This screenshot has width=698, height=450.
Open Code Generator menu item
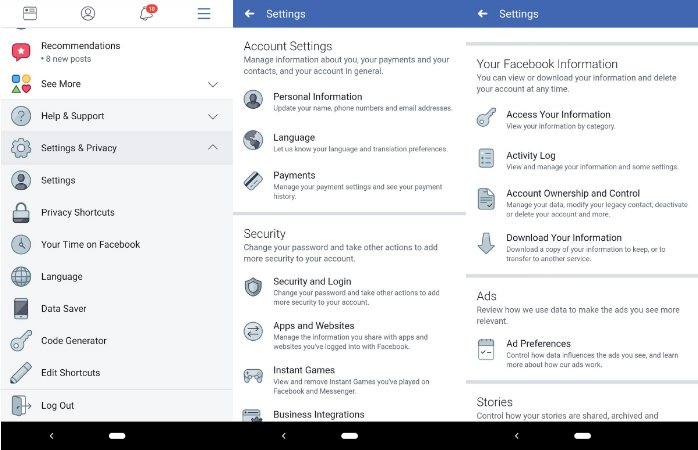(117, 341)
